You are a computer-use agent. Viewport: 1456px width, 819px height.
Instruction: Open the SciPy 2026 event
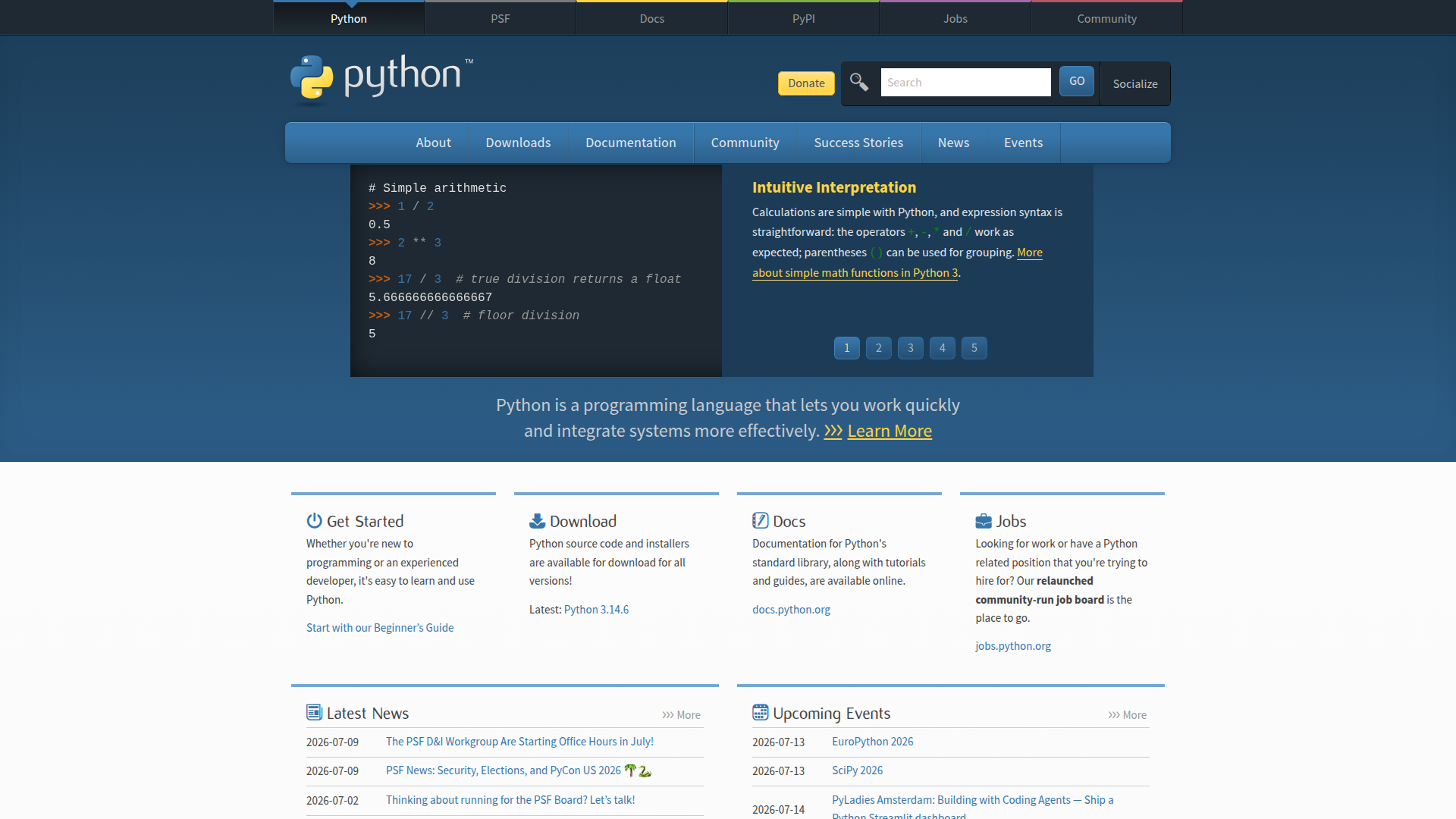tap(857, 770)
